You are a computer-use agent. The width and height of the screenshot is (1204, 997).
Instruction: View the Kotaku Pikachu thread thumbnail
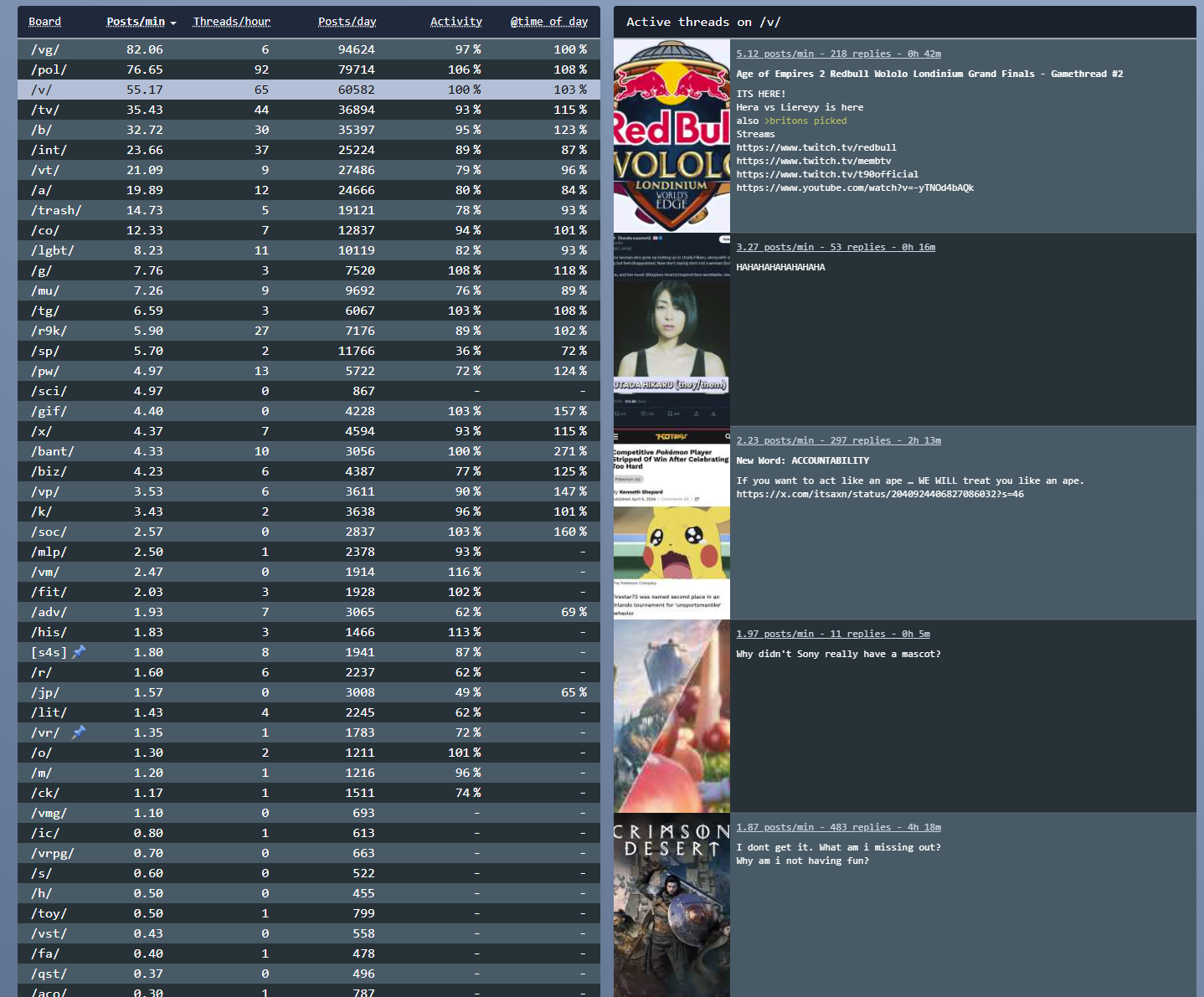(x=671, y=523)
